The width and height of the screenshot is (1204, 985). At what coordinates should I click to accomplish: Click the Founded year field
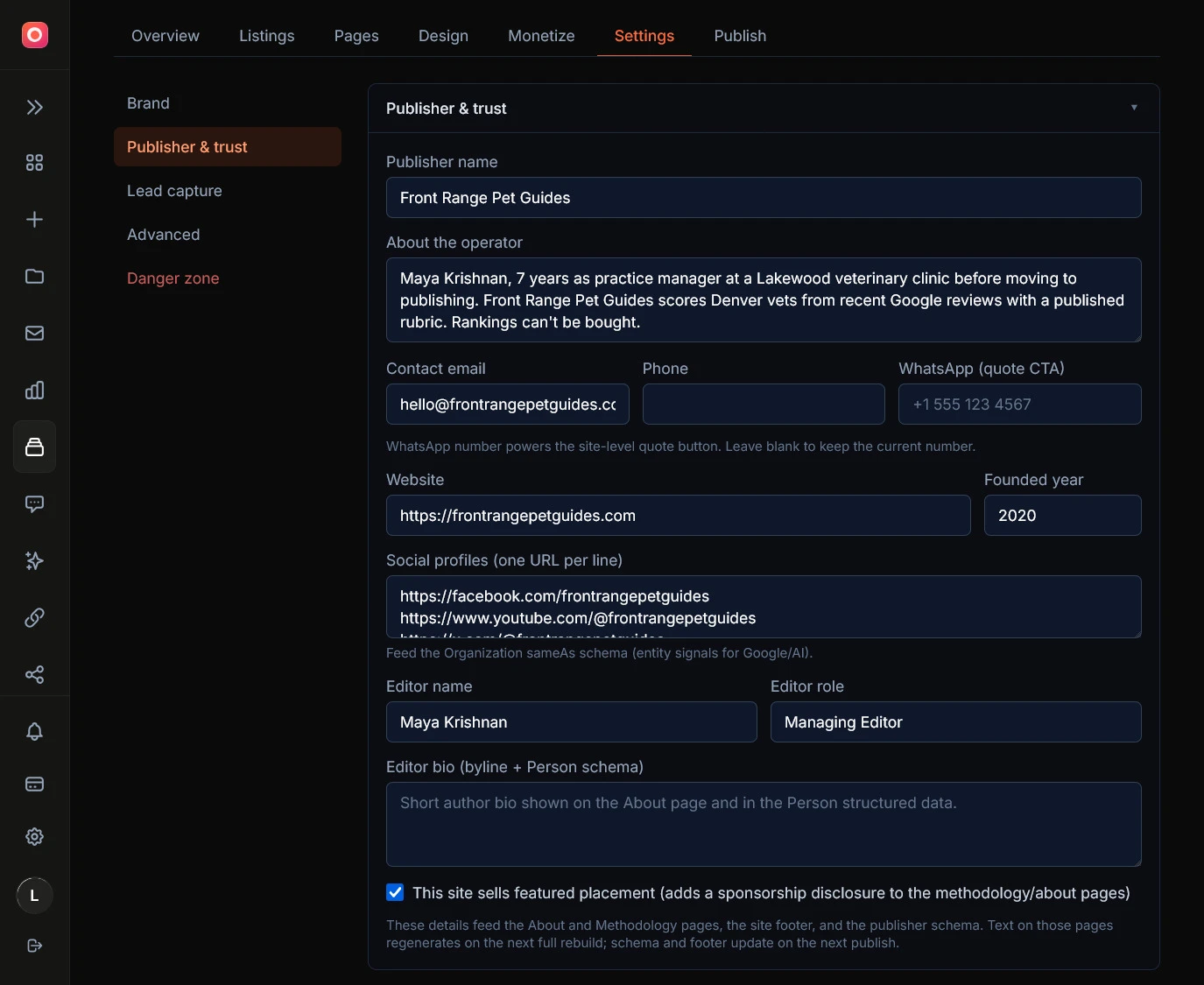(x=1063, y=516)
